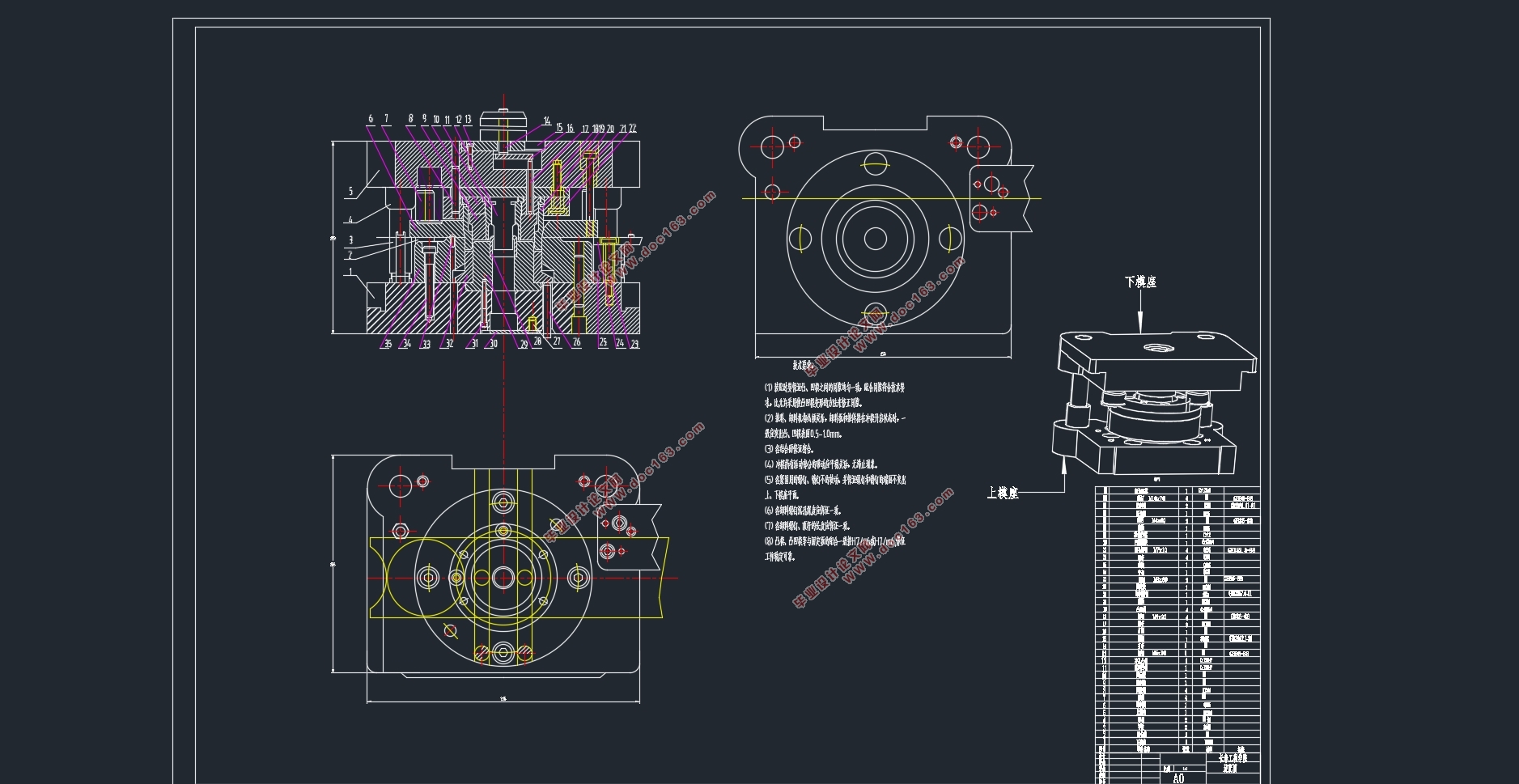Click part callout number 5 left of section
Screen dimensions: 1519x784
pyautogui.click(x=350, y=192)
